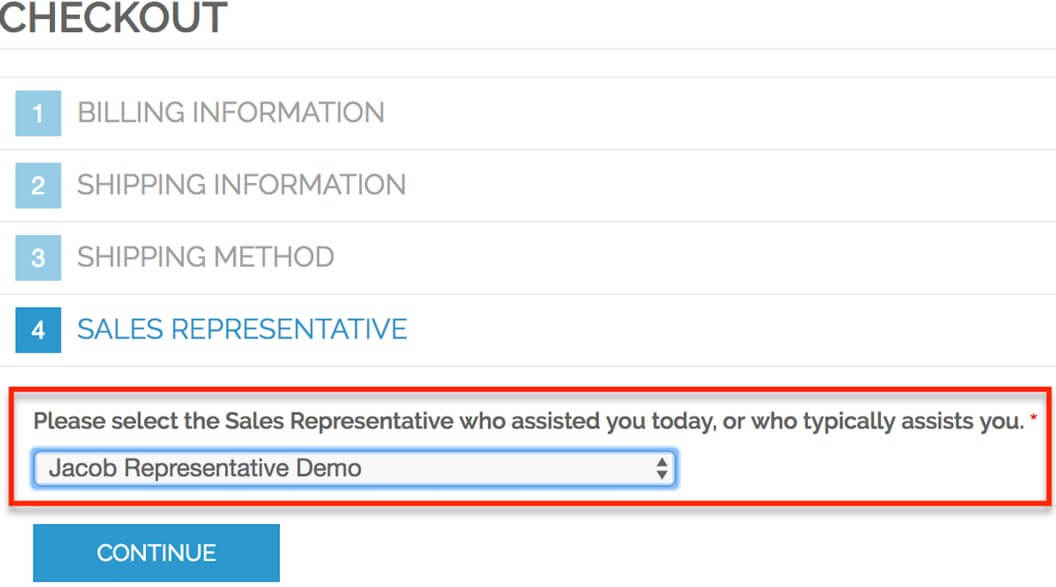The width and height of the screenshot is (1056, 587).
Task: Click blank space in Shipping Method row
Action: [x=700, y=258]
